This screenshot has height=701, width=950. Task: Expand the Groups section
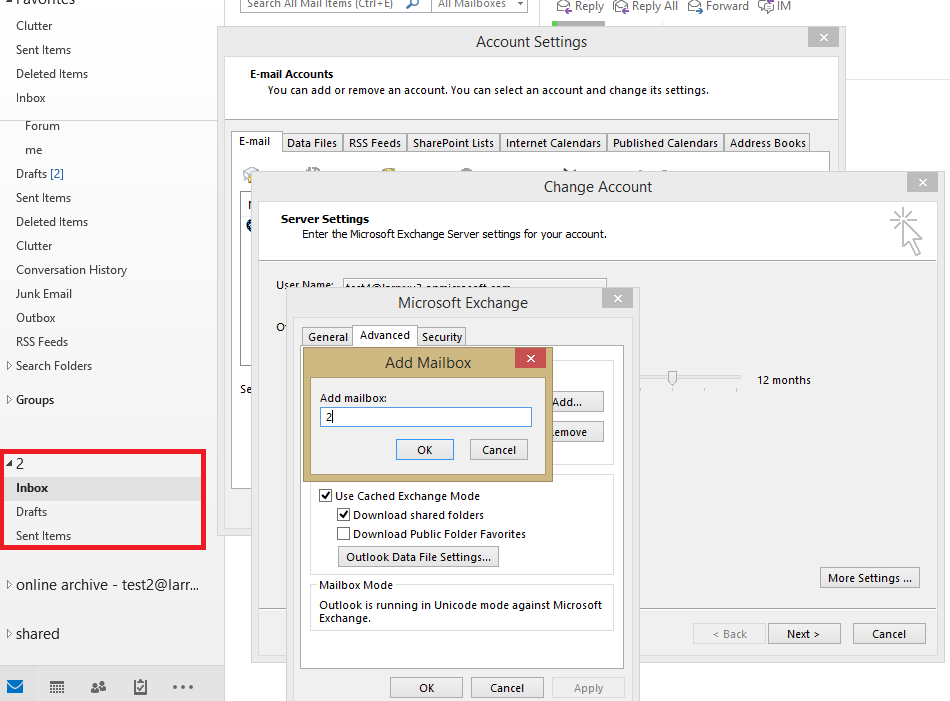[x=8, y=399]
